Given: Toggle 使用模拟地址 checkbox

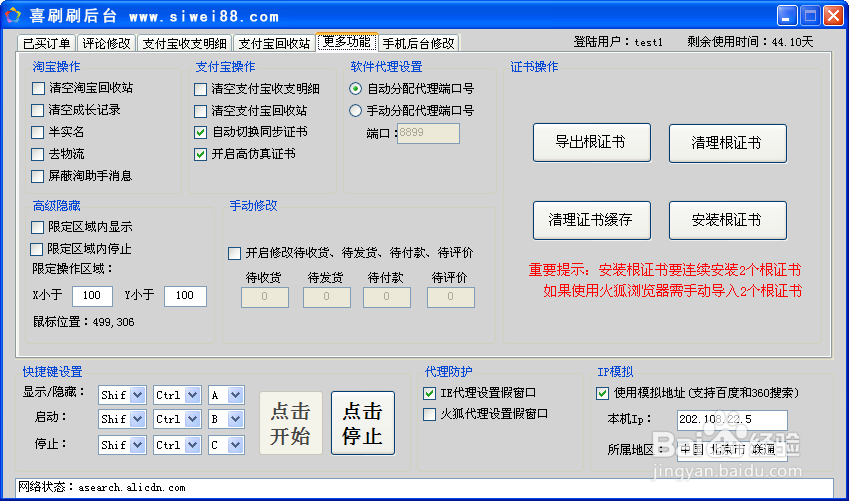Looking at the screenshot, I should (x=603, y=393).
